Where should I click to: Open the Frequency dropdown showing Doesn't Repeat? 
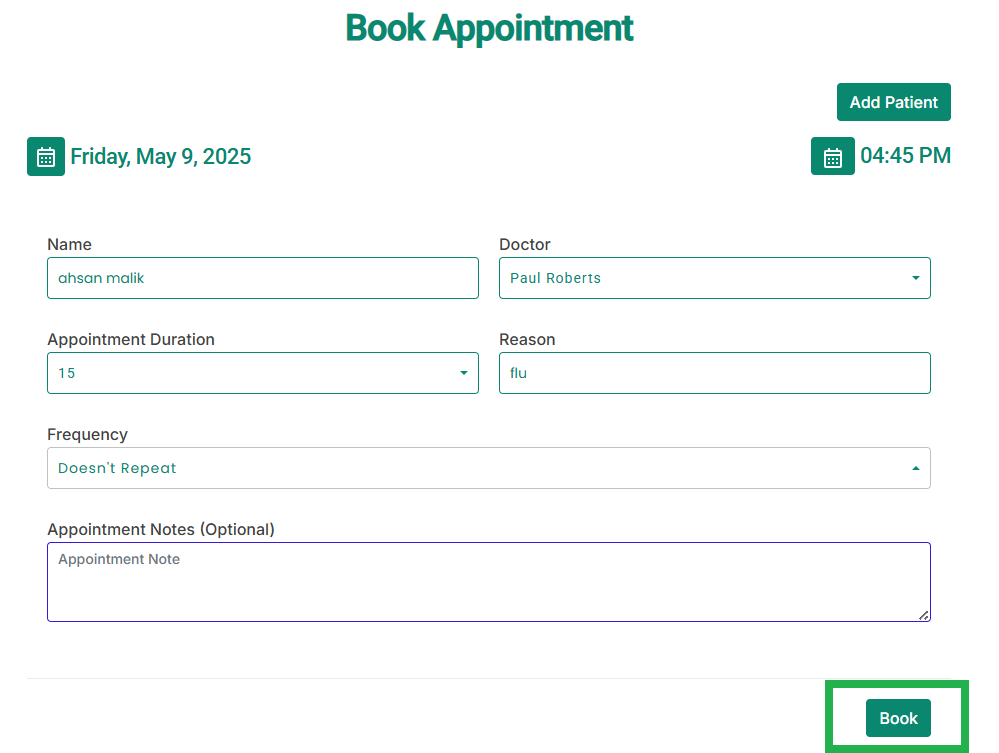pos(489,468)
